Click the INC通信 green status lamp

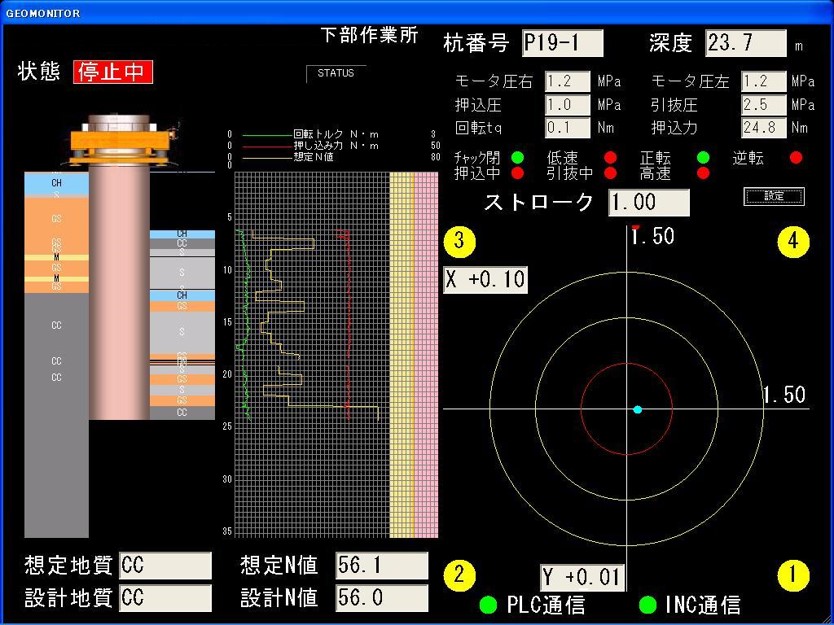pos(647,605)
